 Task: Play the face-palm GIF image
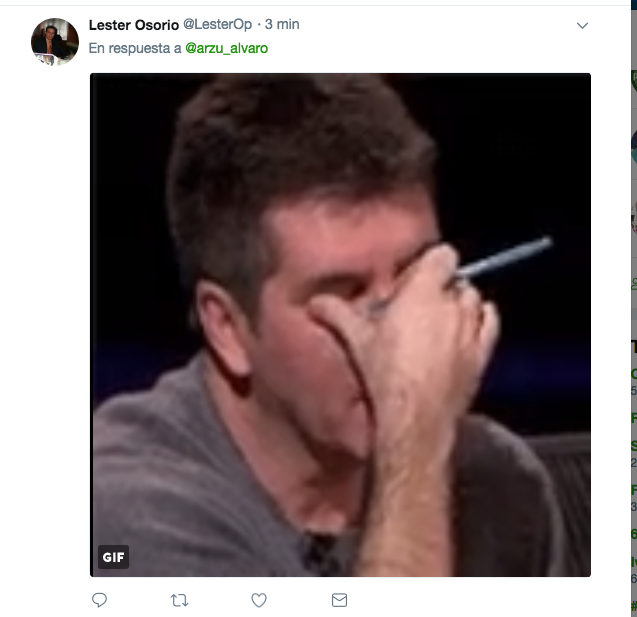340,325
